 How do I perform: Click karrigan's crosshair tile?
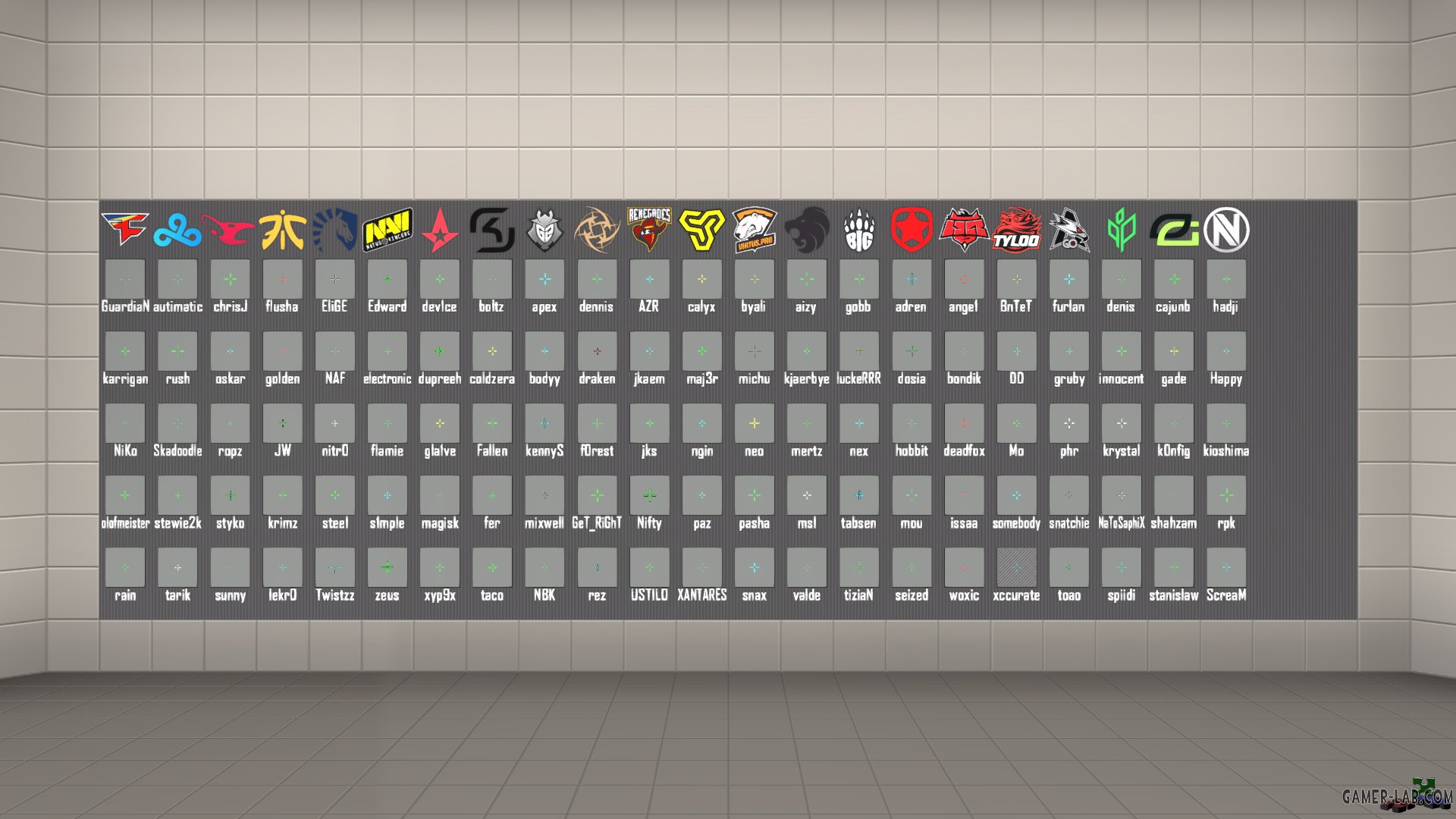pyautogui.click(x=125, y=351)
